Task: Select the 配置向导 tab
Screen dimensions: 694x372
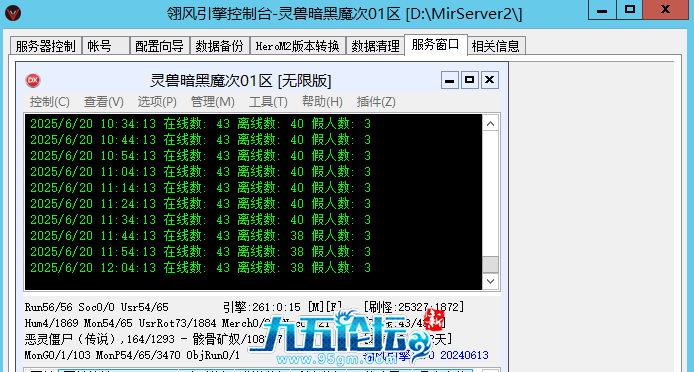Action: 159,46
